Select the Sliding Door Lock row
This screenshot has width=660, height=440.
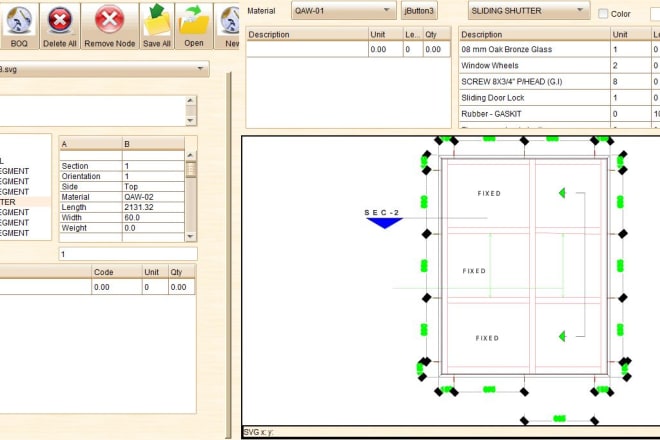pos(533,97)
